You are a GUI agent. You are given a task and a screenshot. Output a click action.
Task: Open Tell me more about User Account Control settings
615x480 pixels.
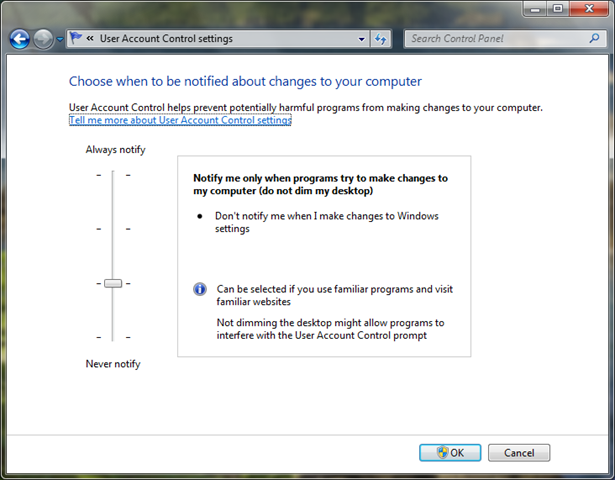coord(180,120)
